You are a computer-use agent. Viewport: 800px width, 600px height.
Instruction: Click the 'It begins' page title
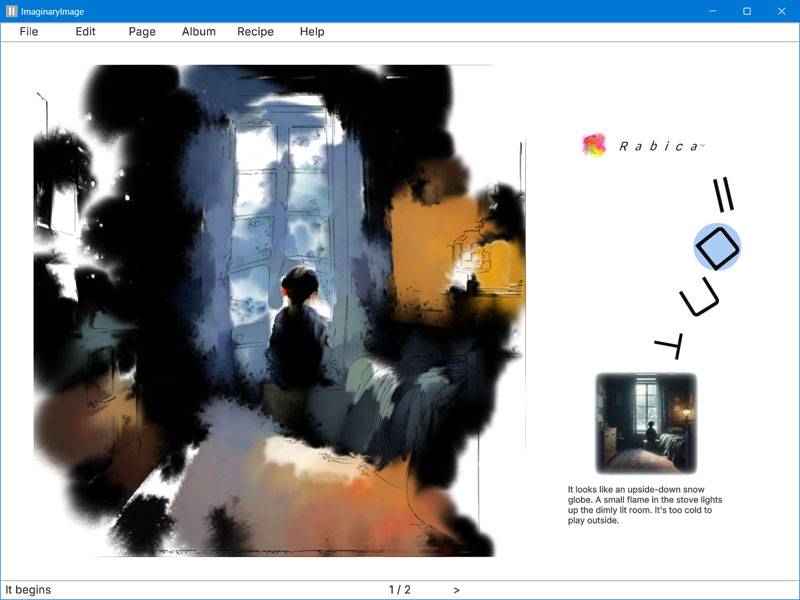tap(28, 590)
